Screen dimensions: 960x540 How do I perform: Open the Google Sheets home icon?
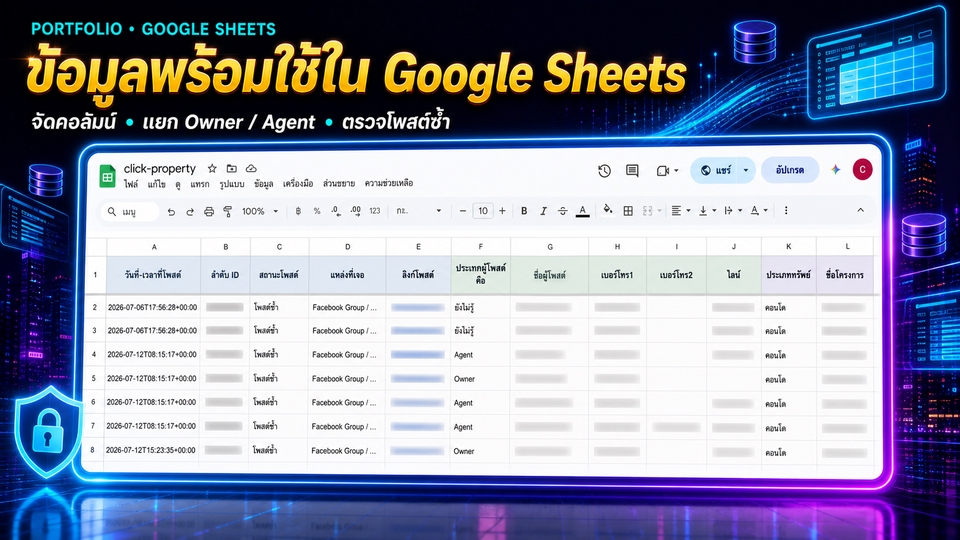coord(108,176)
